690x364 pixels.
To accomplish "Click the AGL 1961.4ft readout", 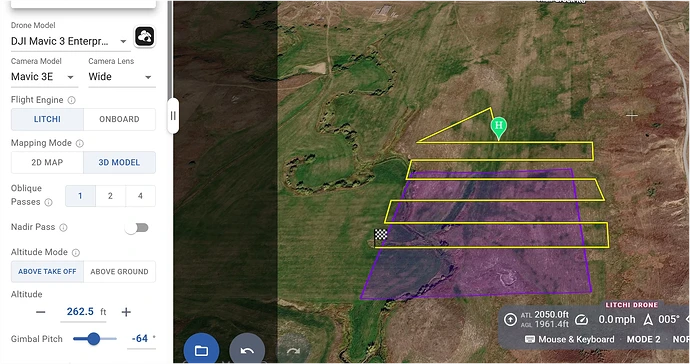I will tap(545, 324).
